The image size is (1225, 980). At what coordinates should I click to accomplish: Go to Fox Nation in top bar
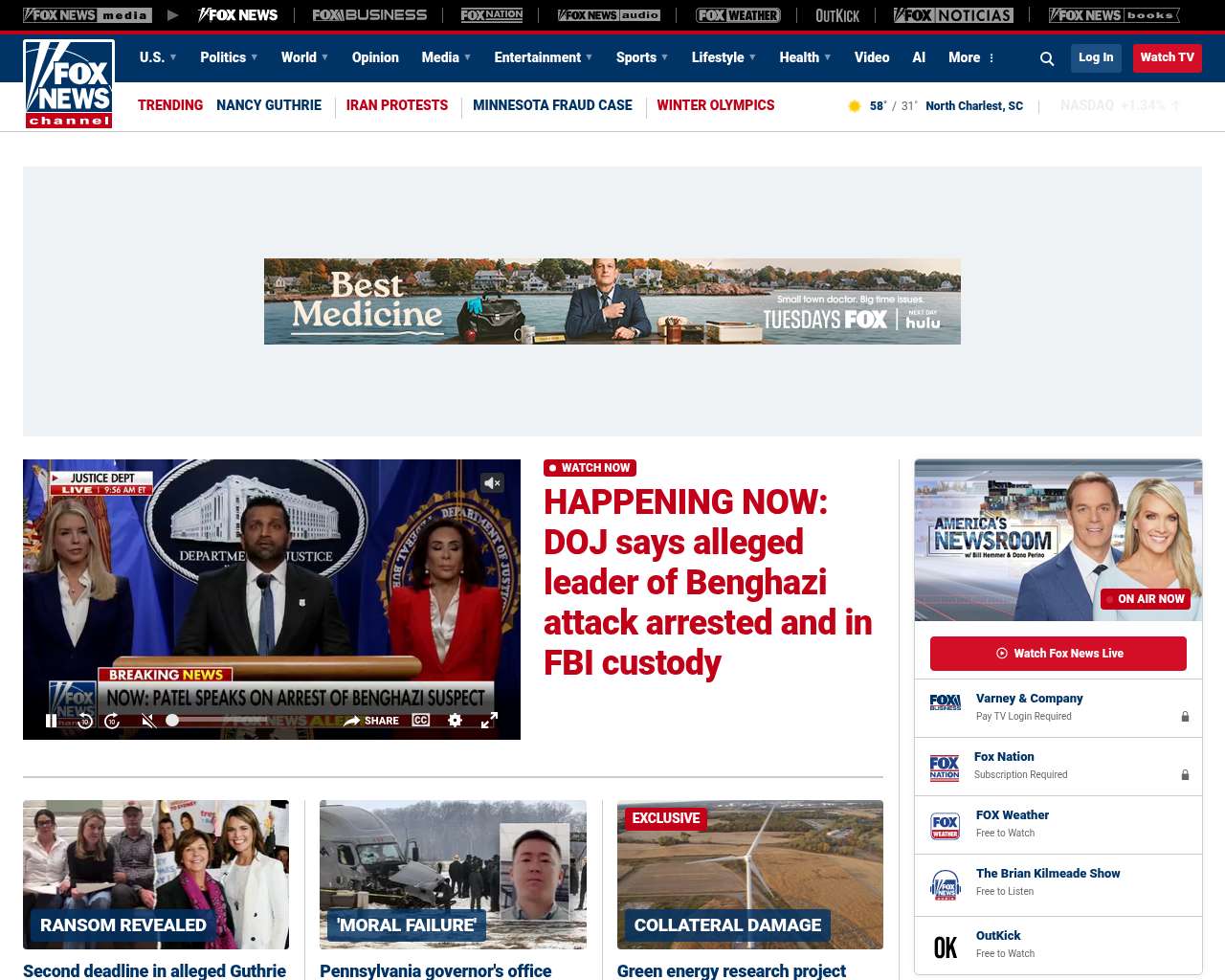tap(492, 15)
